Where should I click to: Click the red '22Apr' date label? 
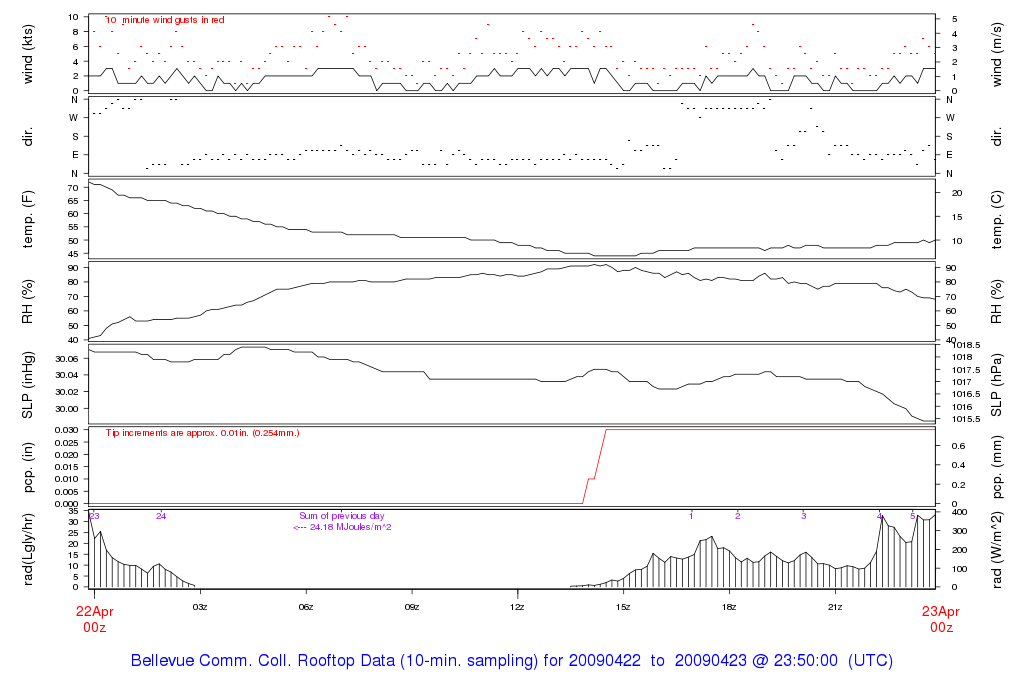pos(95,611)
